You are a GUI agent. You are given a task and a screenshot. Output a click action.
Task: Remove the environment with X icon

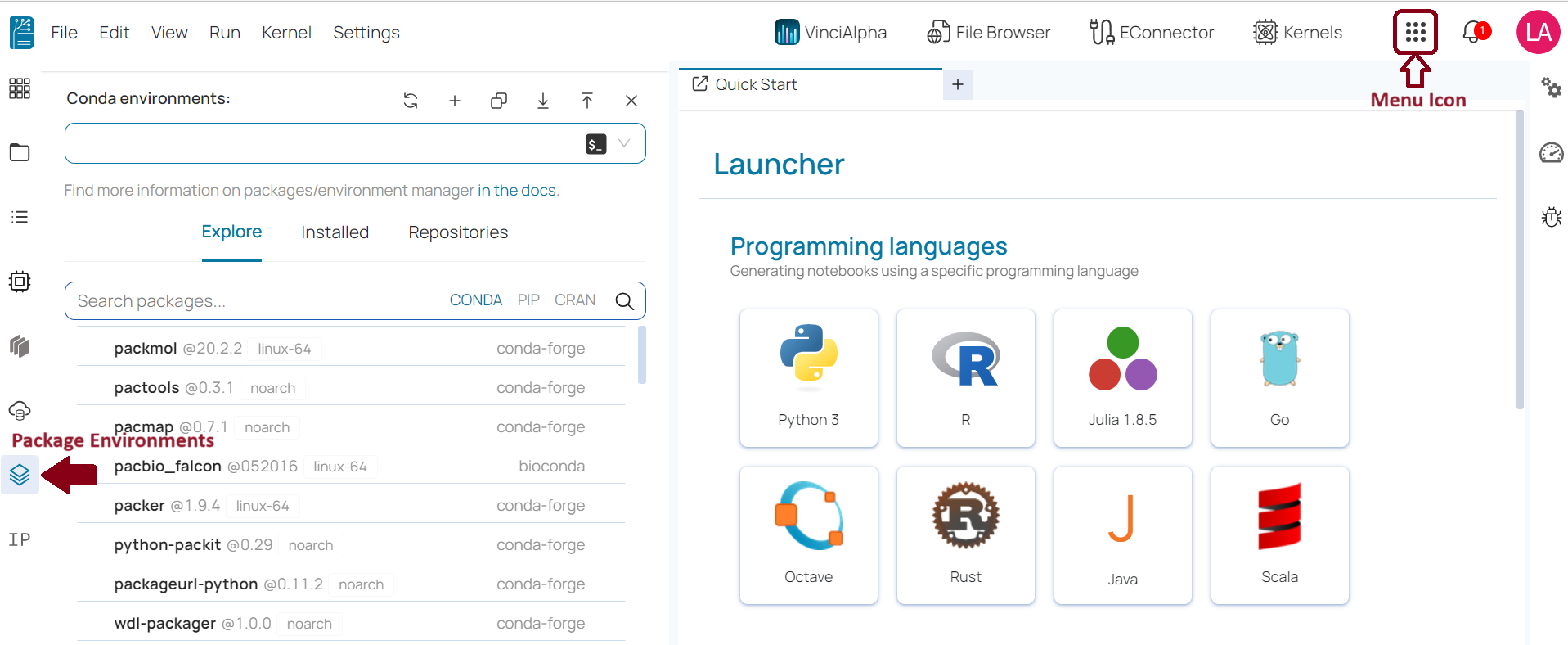coord(631,101)
